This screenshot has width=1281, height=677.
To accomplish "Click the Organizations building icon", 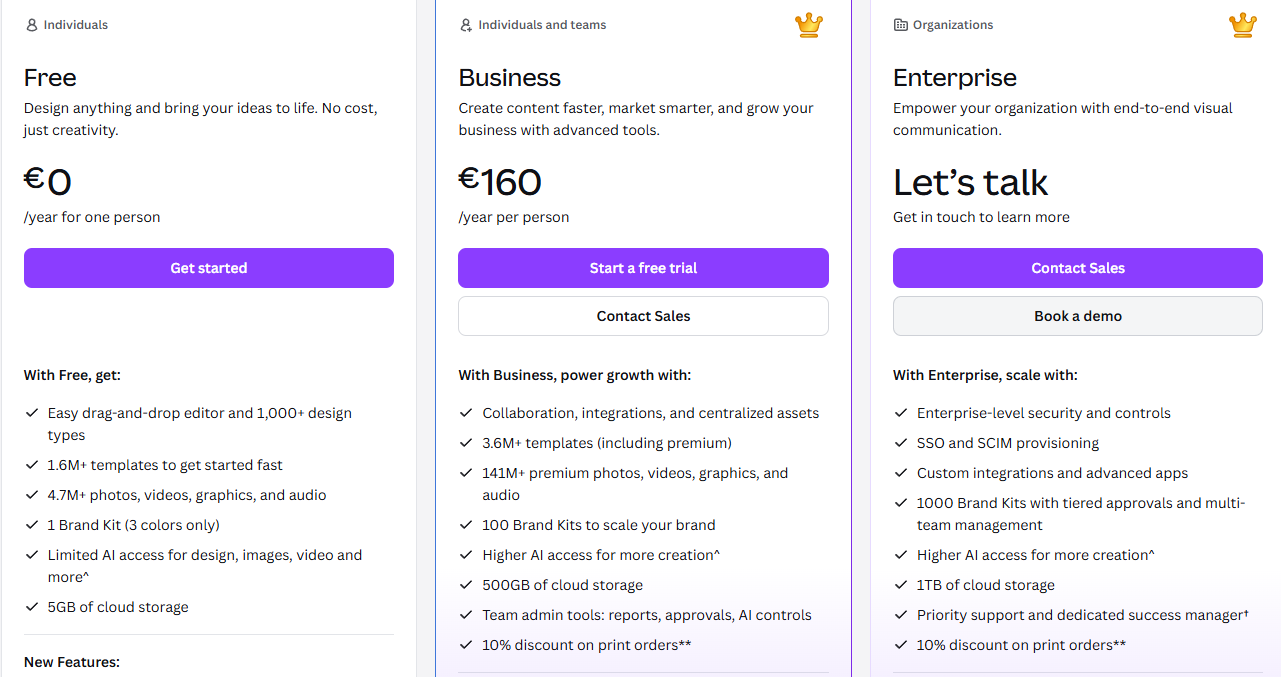I will point(900,25).
